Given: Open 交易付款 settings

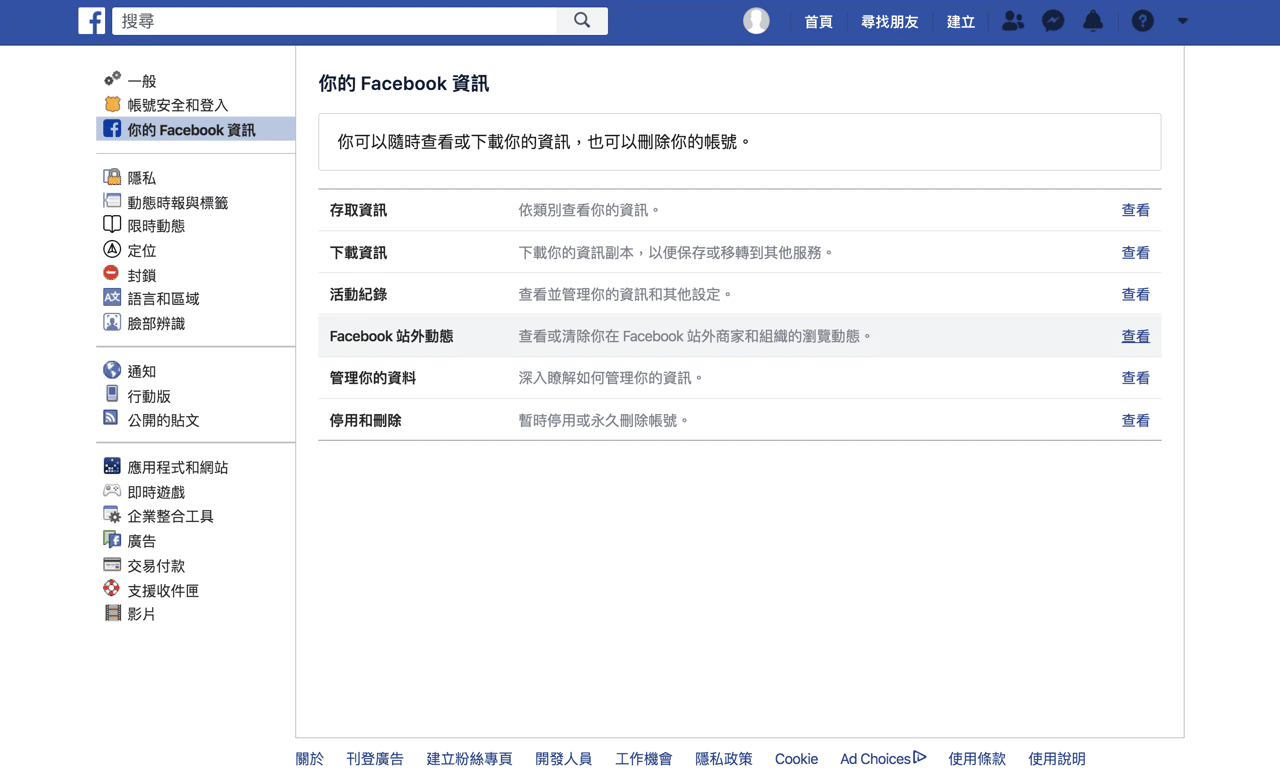Looking at the screenshot, I should click(x=156, y=566).
